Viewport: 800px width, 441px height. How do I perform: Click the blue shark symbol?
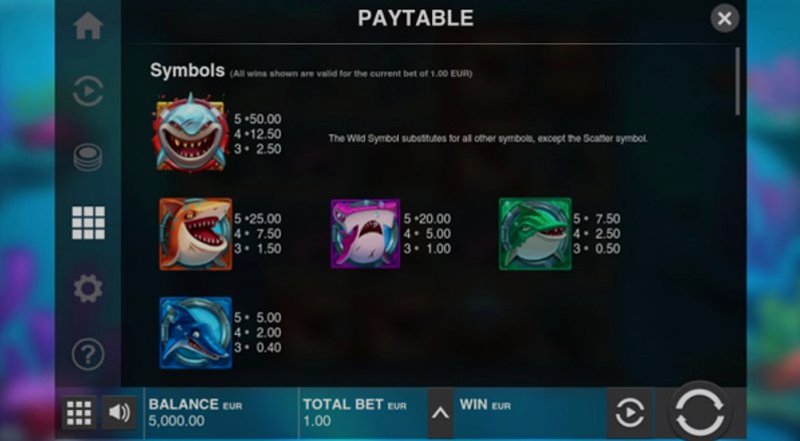195,333
